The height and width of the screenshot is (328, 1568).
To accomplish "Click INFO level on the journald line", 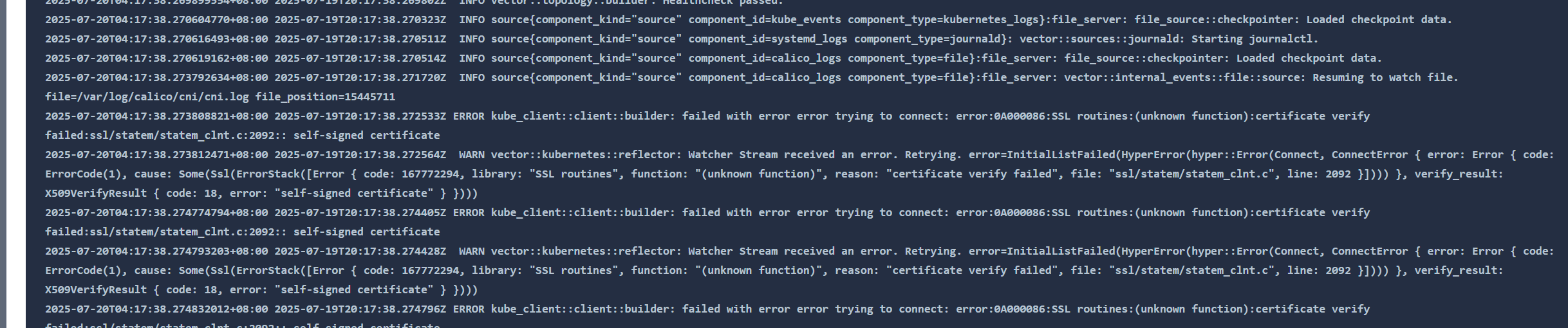I will point(472,39).
